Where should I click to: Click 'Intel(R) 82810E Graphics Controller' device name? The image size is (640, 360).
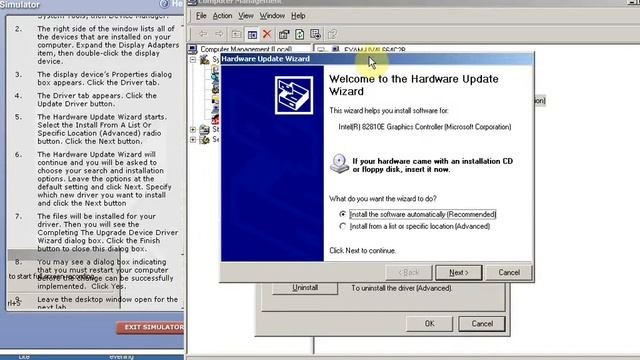click(x=424, y=127)
